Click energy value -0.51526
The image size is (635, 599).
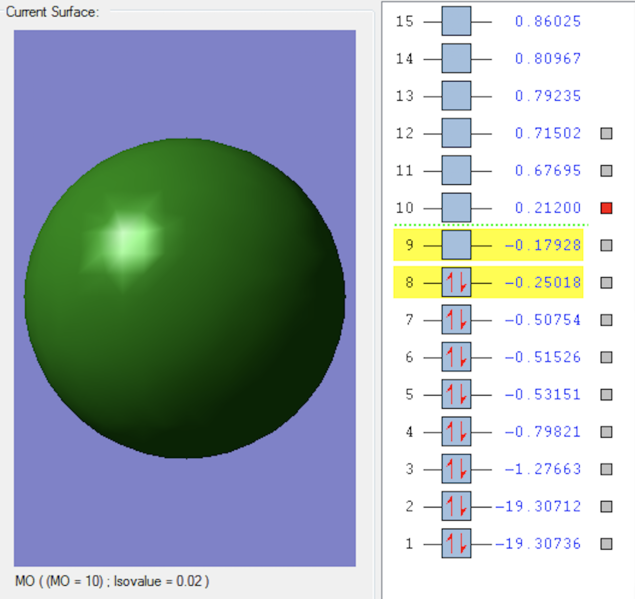coord(543,357)
